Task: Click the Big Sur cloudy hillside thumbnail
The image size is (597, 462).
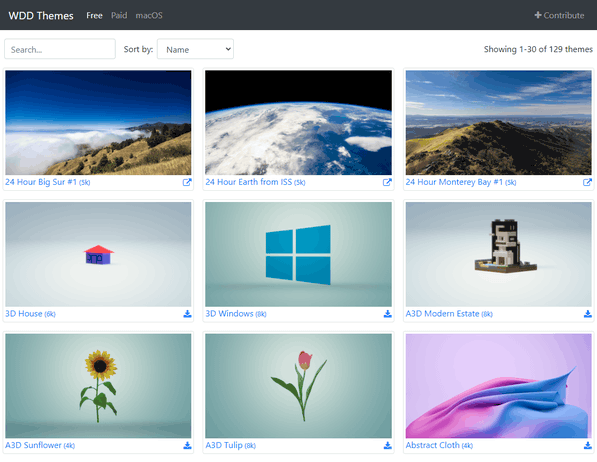Action: pyautogui.click(x=98, y=123)
